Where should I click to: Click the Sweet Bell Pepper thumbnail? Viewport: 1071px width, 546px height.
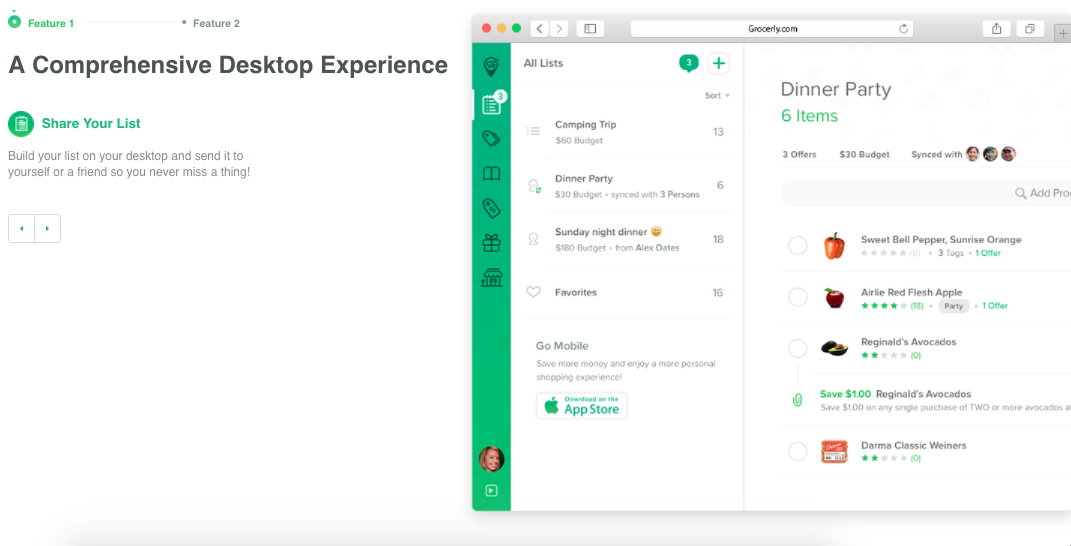tap(833, 246)
